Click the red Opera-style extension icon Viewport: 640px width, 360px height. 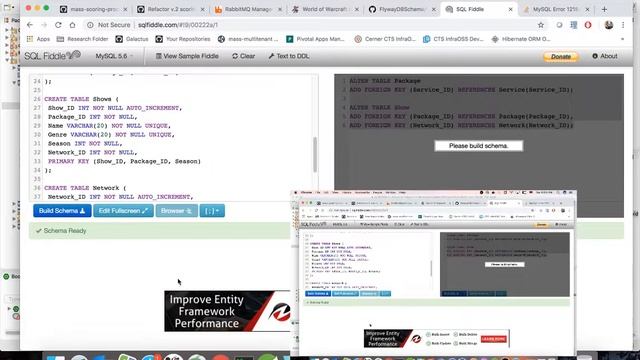(588, 25)
